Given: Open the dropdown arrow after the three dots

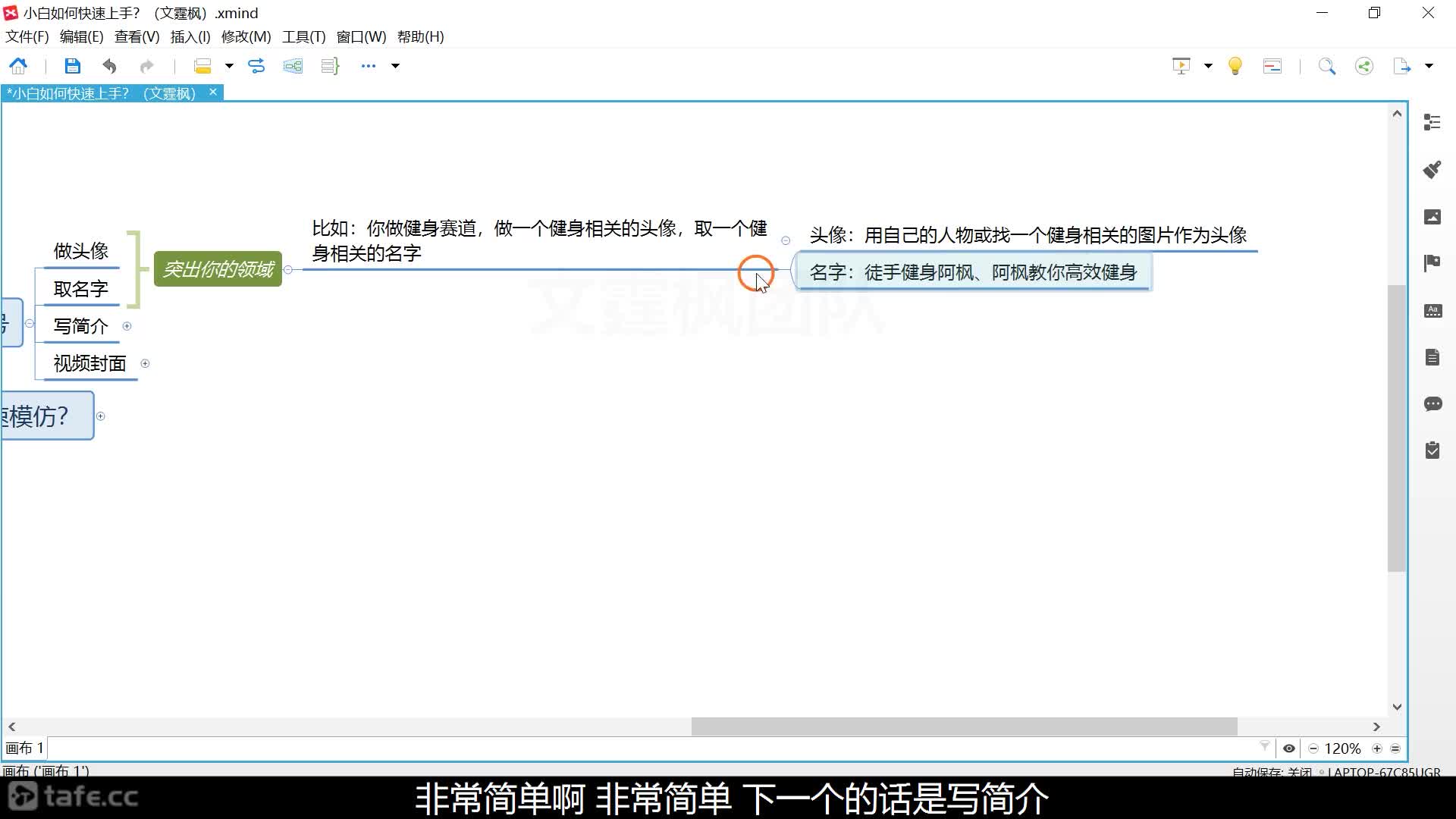Looking at the screenshot, I should [395, 66].
